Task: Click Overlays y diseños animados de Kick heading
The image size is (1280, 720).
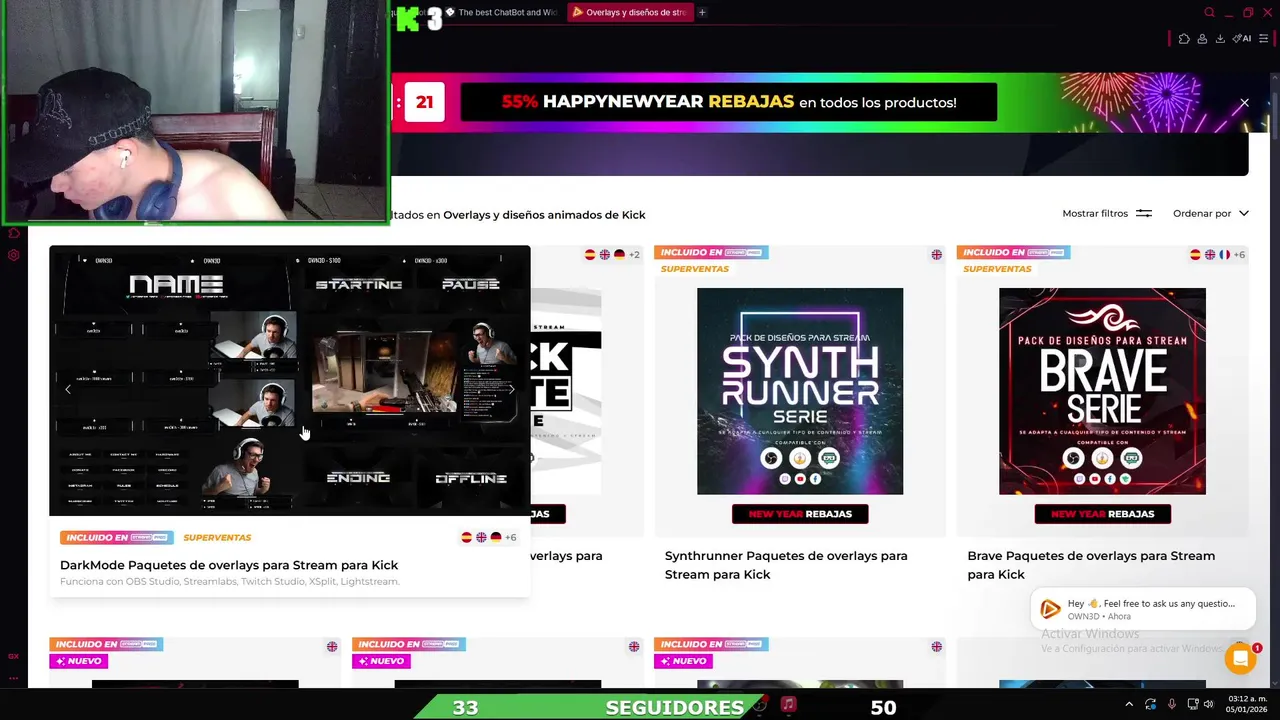Action: (544, 215)
